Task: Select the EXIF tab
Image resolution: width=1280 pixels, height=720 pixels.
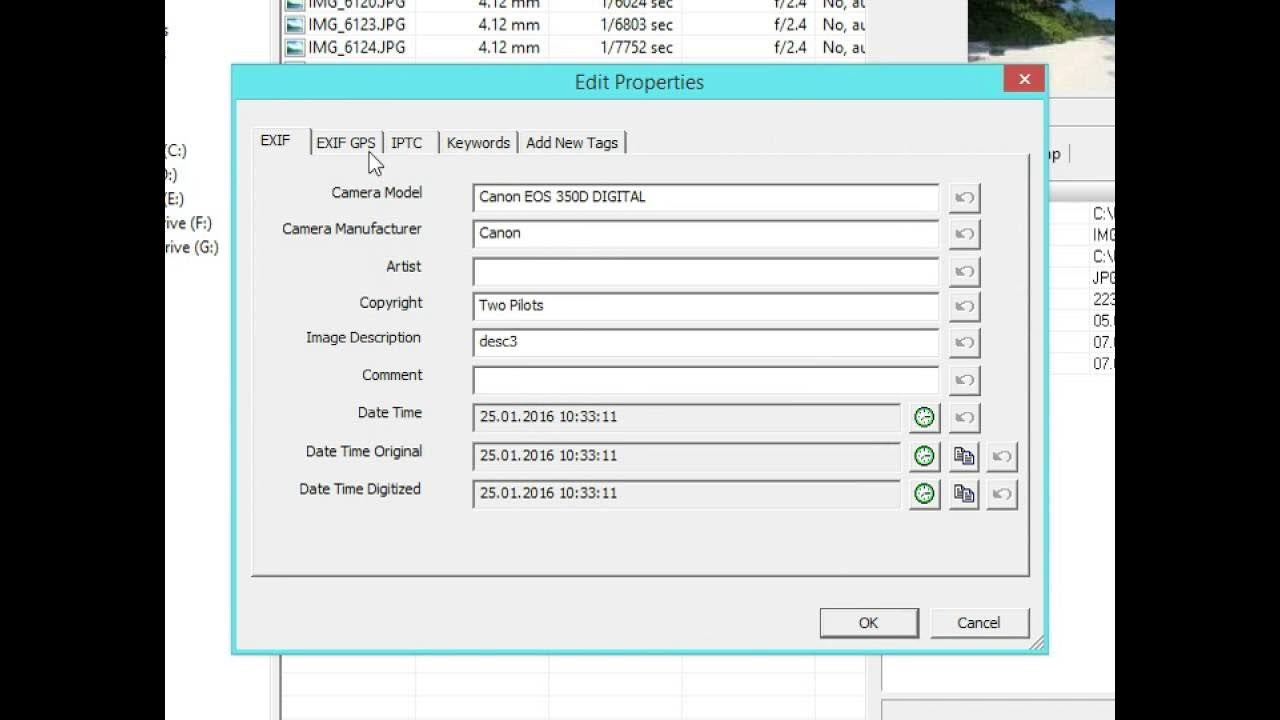Action: pyautogui.click(x=276, y=141)
